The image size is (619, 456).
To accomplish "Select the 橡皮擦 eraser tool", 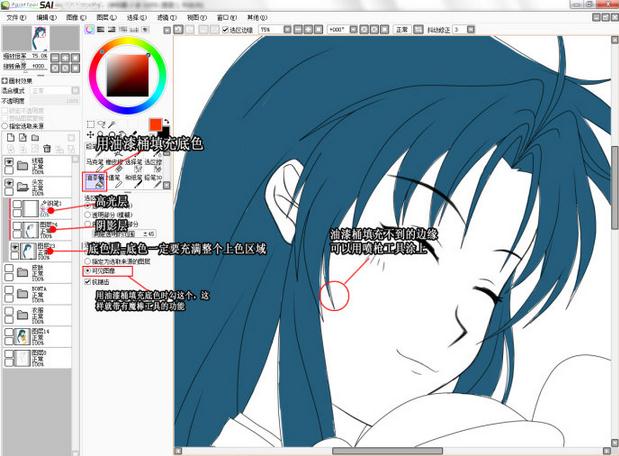I will [114, 164].
